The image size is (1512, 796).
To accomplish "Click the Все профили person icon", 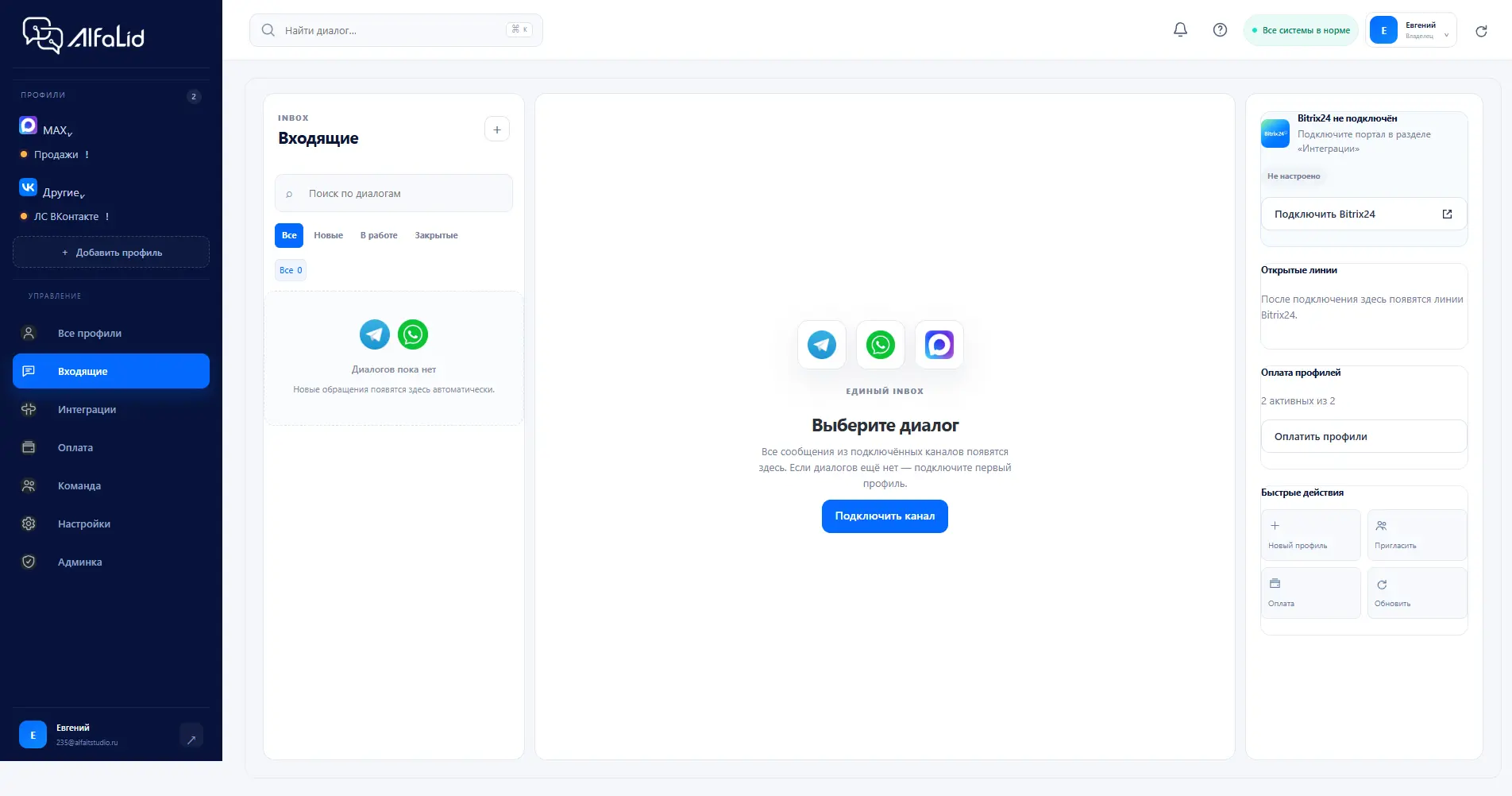I will 29,333.
